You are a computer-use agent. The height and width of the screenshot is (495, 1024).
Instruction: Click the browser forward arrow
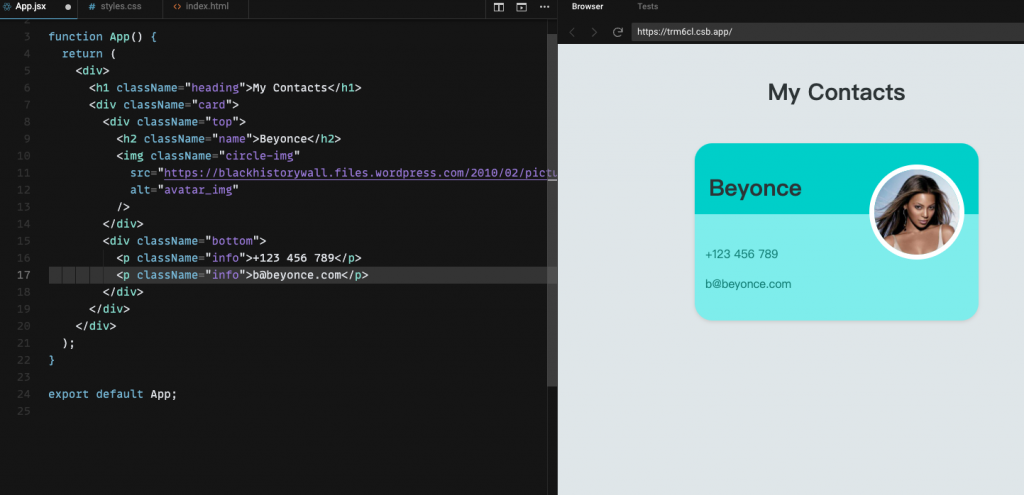(x=594, y=32)
